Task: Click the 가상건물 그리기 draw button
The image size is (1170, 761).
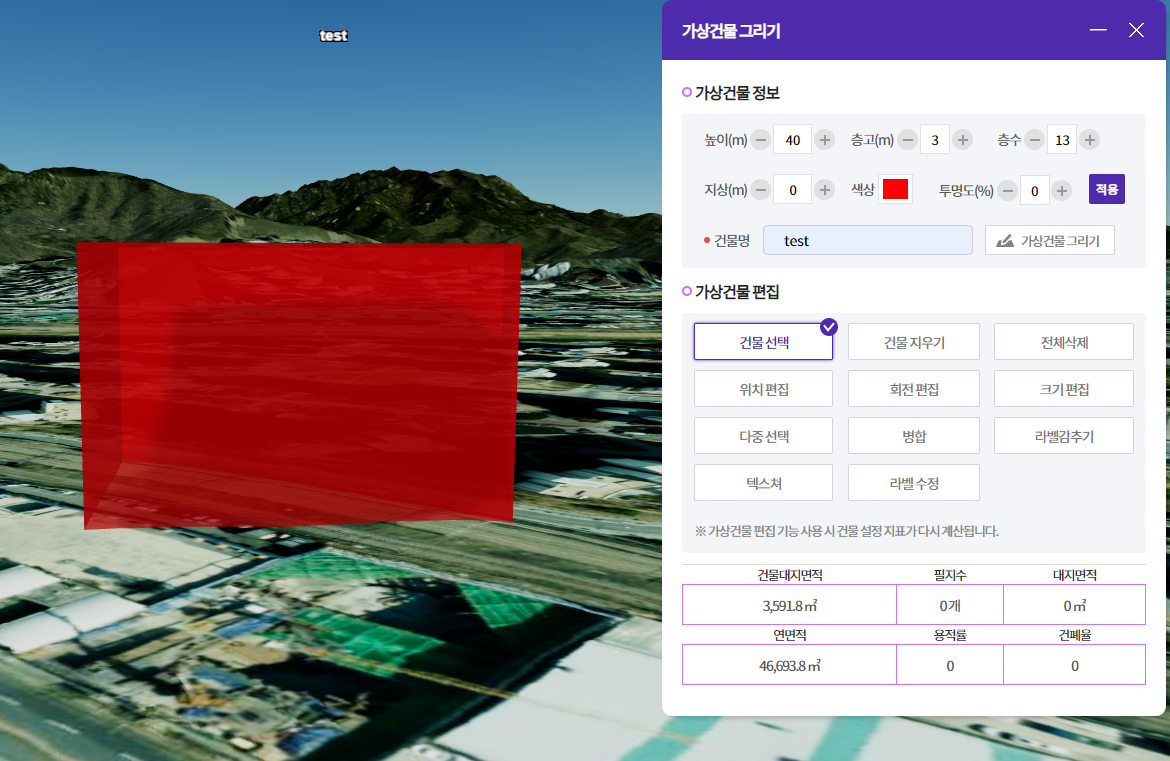Action: pos(1050,240)
